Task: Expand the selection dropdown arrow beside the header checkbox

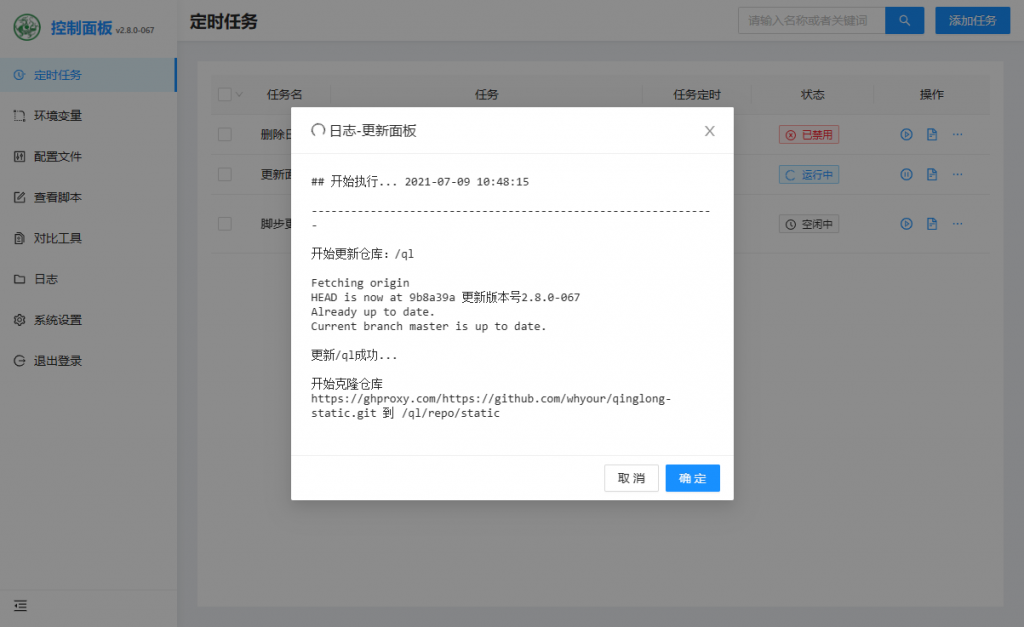Action: pos(239,95)
